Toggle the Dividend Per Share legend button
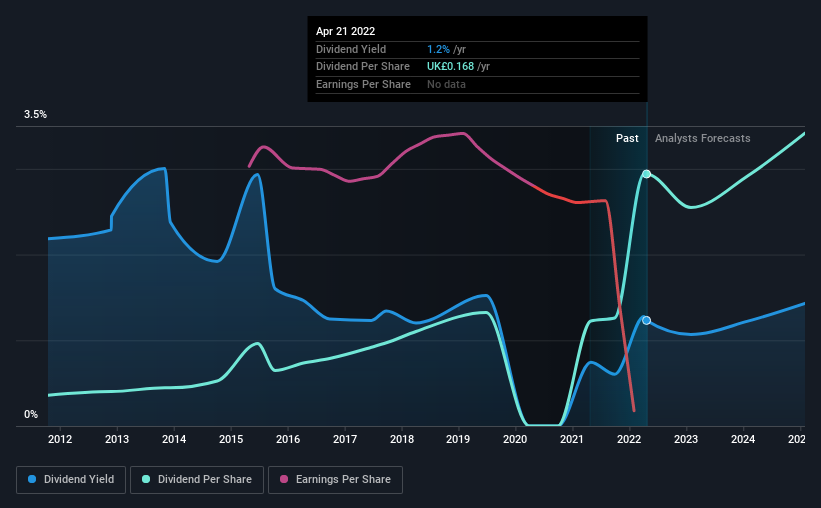Screen dimensions: 821x508 point(197,480)
